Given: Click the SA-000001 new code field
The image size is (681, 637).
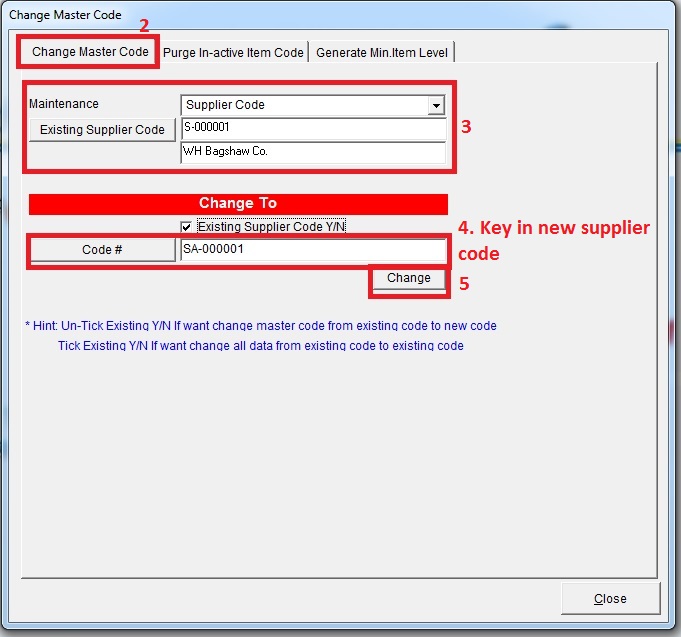Looking at the screenshot, I should click(x=313, y=250).
